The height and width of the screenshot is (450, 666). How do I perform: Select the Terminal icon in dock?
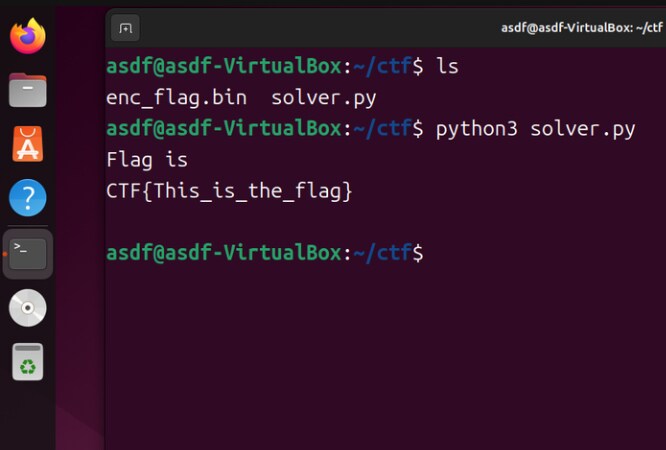coord(28,254)
